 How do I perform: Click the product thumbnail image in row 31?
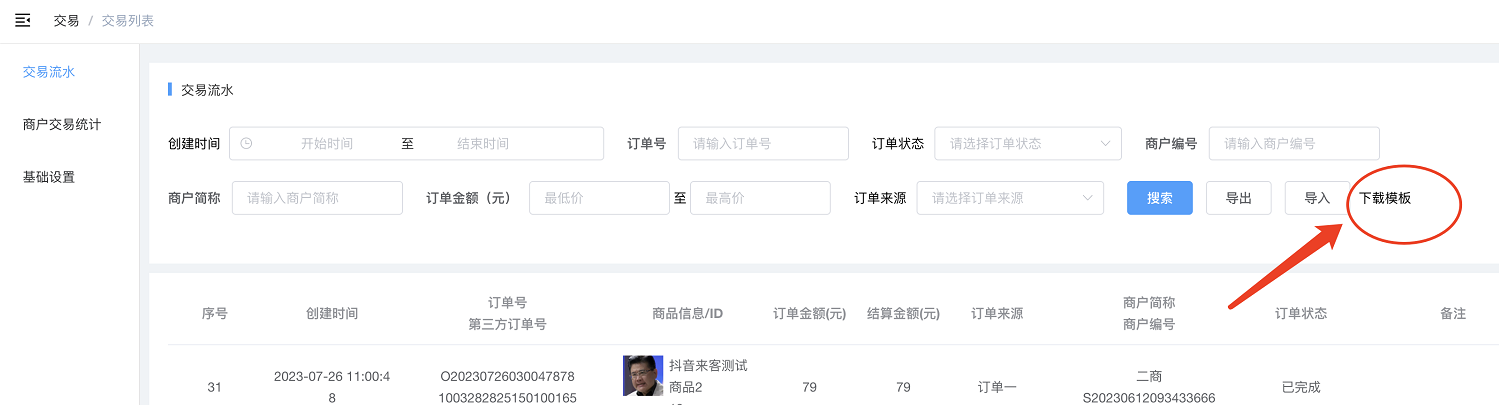pyautogui.click(x=642, y=376)
